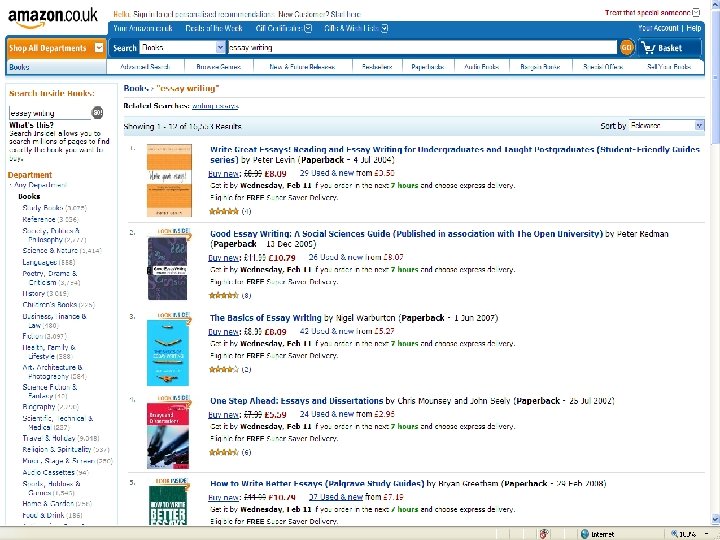Filter by Study Books department

(43, 208)
